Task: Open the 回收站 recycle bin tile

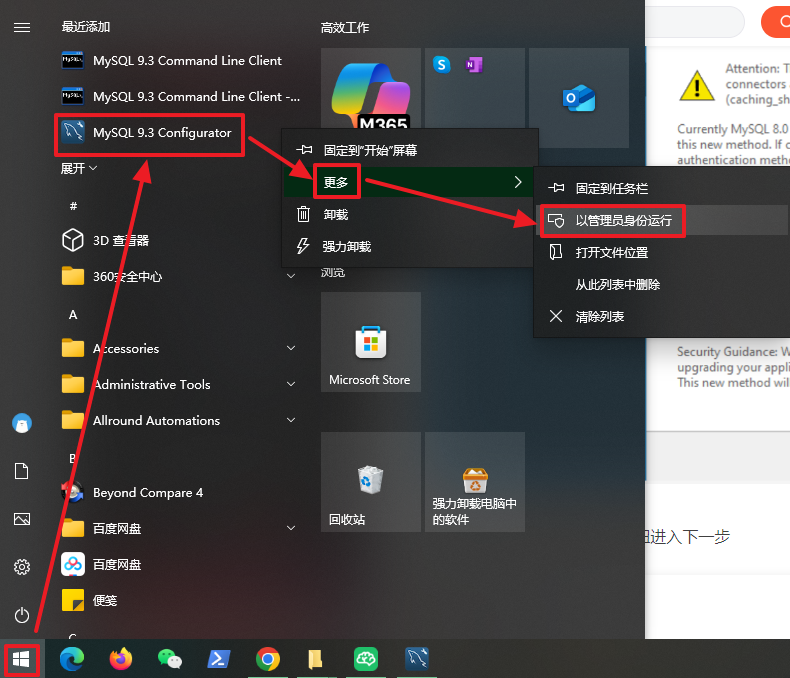Action: [x=371, y=482]
